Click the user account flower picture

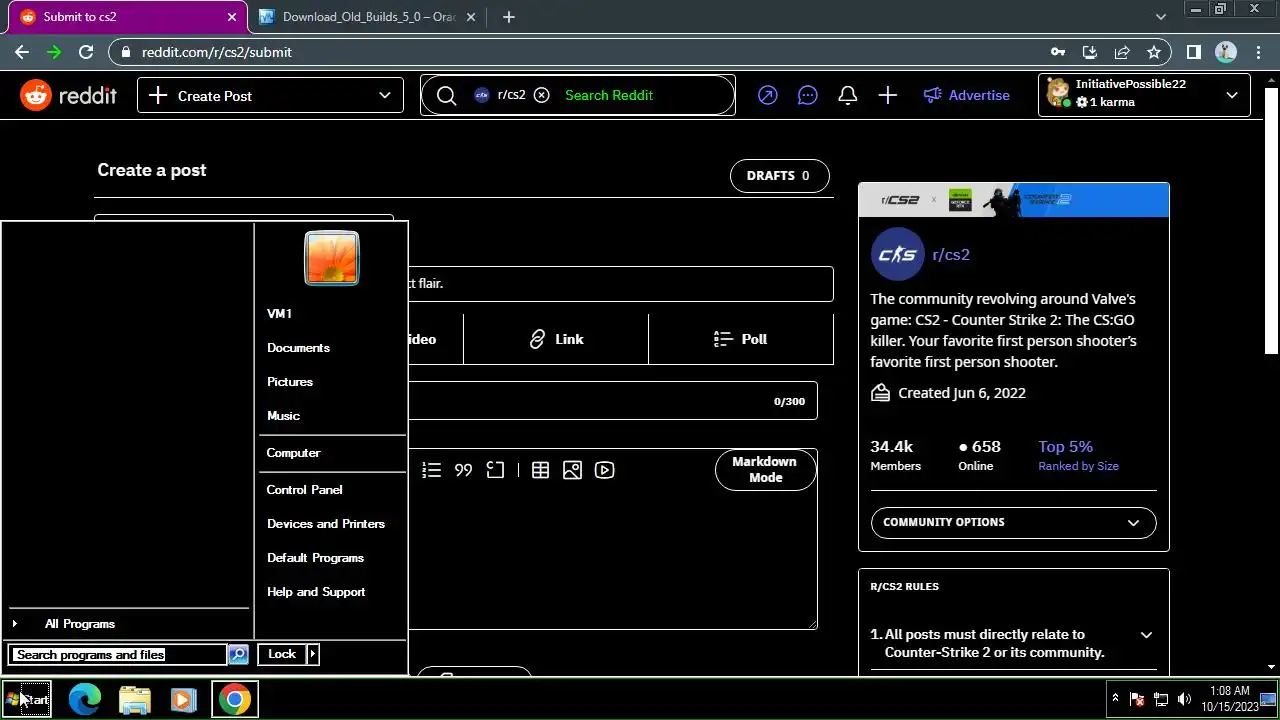[x=331, y=258]
